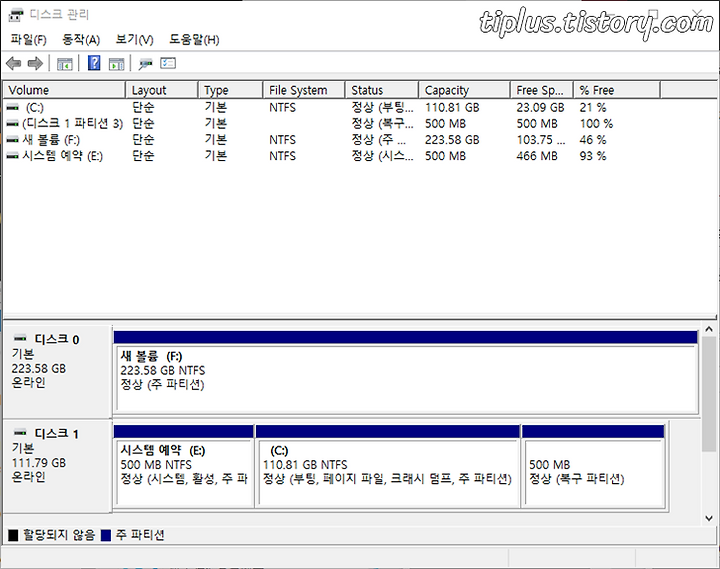Image resolution: width=720 pixels, height=569 pixels.
Task: Open the Properties list toolbar icon
Action: 168,63
